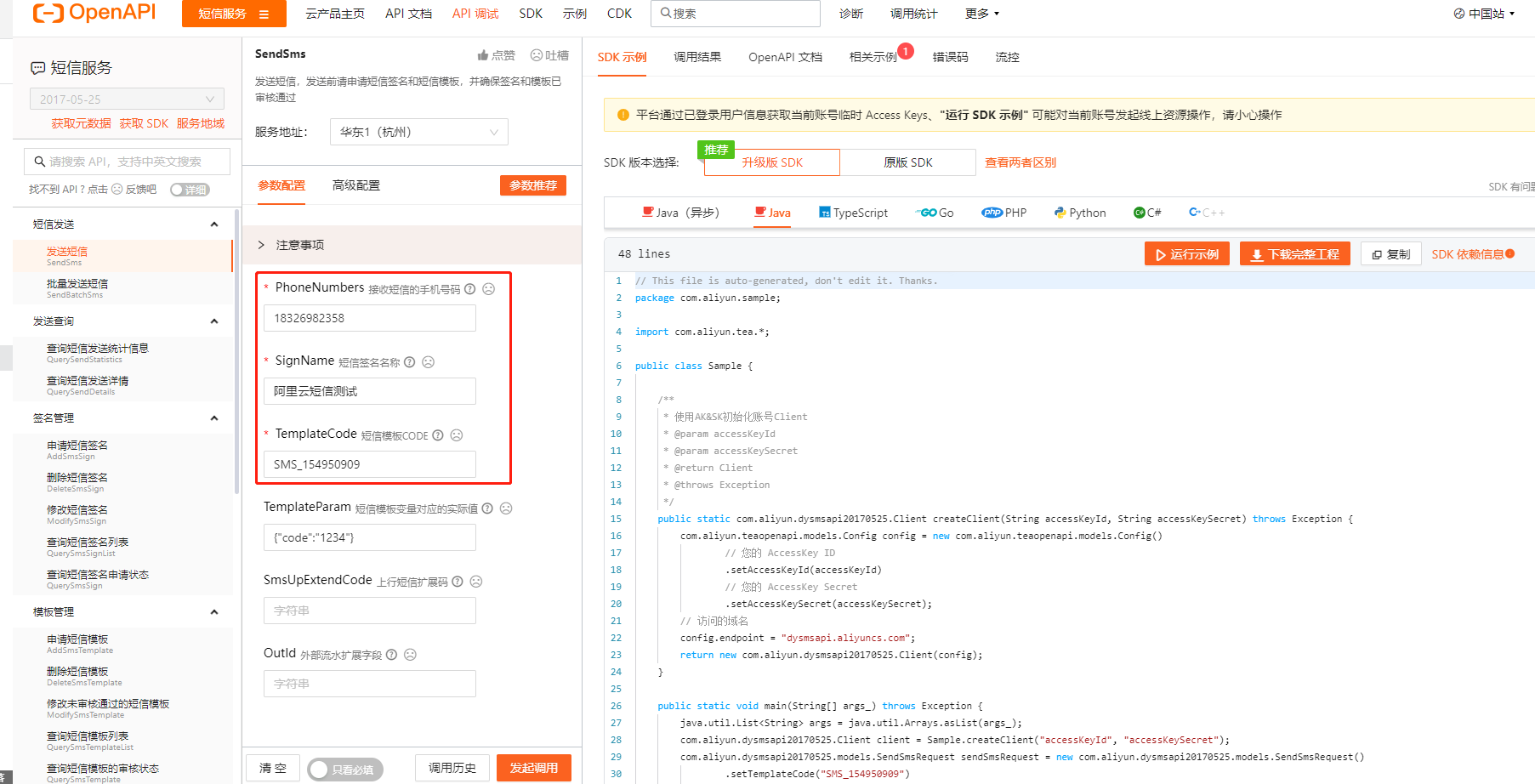This screenshot has width=1535, height=784.
Task: Switch to 流控 tab
Action: point(1007,57)
